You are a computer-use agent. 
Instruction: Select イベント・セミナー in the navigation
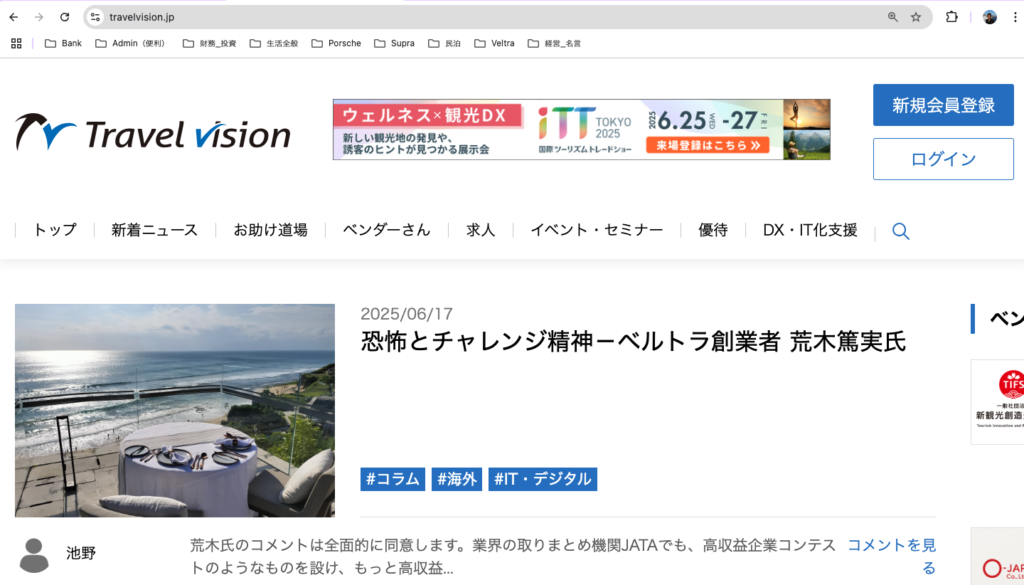596,230
